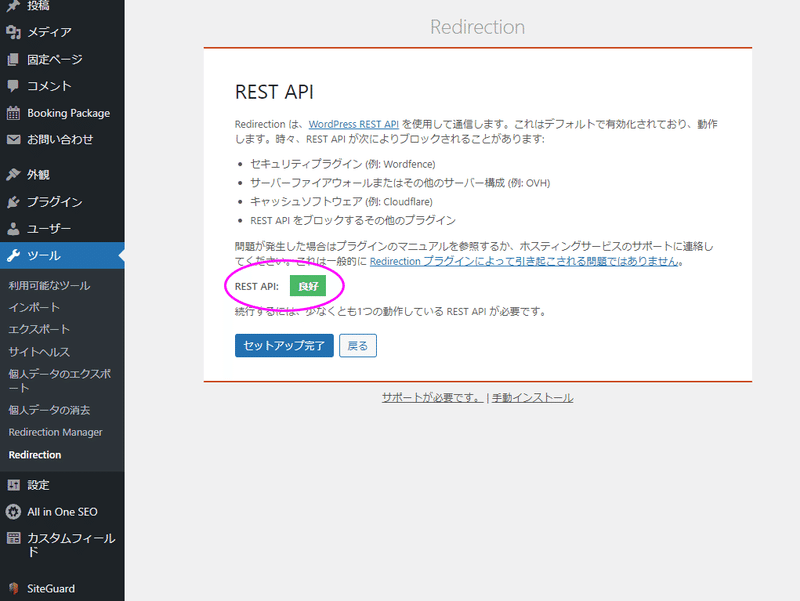
Task: Open the SiteGuard menu label
Action: click(x=51, y=588)
